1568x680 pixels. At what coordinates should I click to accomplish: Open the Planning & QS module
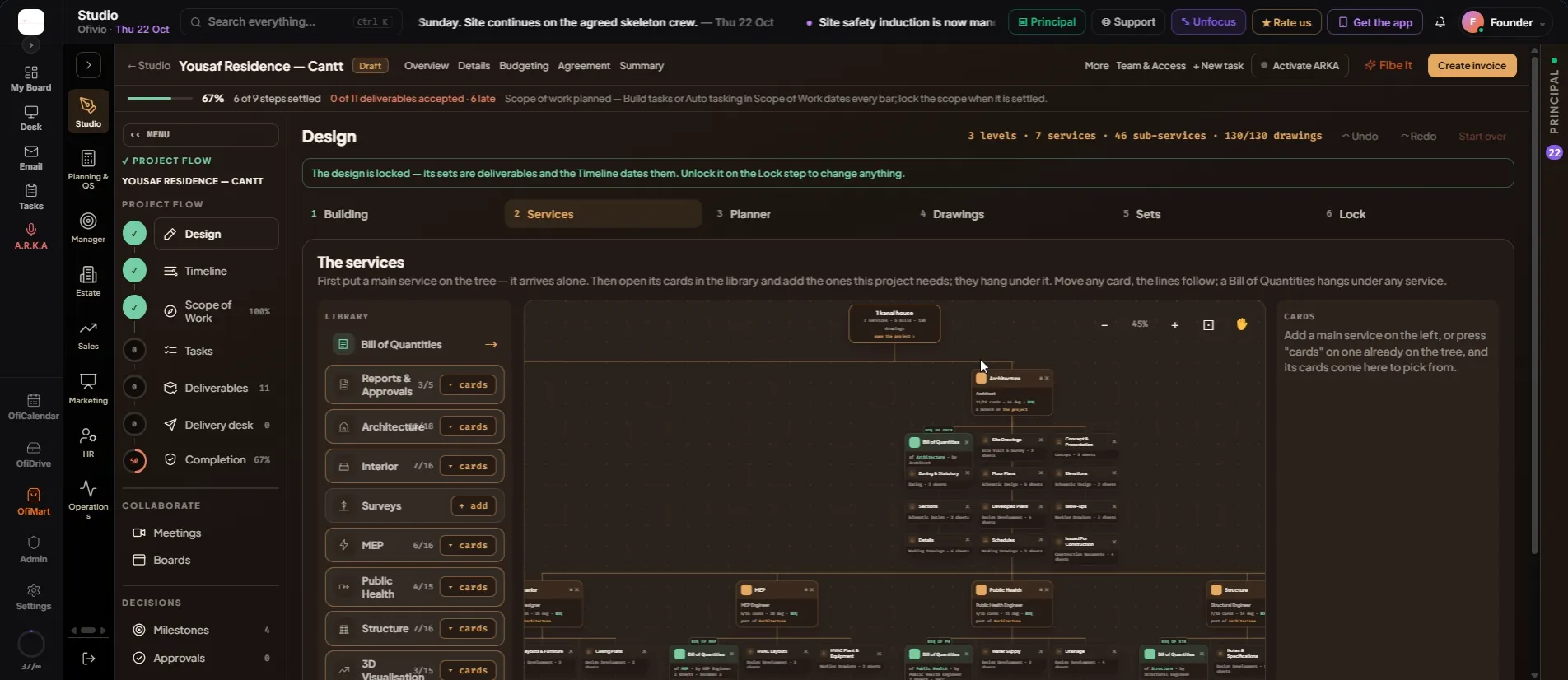pos(88,169)
